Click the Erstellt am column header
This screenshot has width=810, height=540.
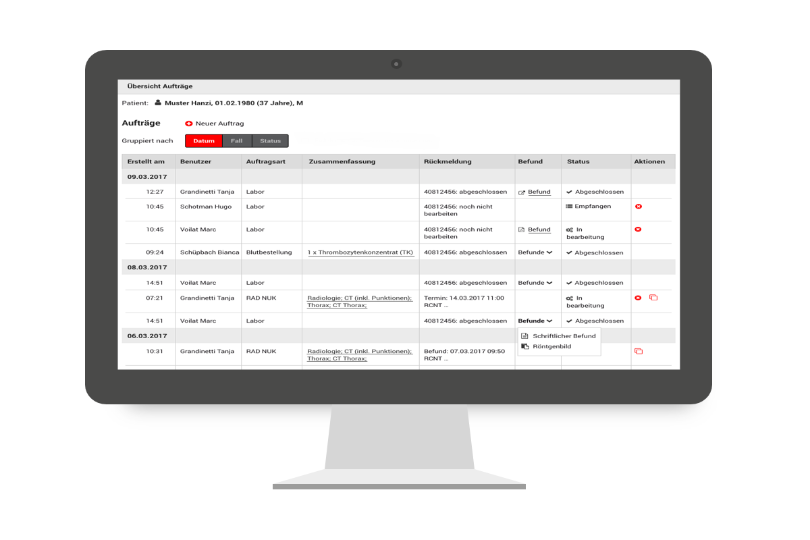click(145, 161)
